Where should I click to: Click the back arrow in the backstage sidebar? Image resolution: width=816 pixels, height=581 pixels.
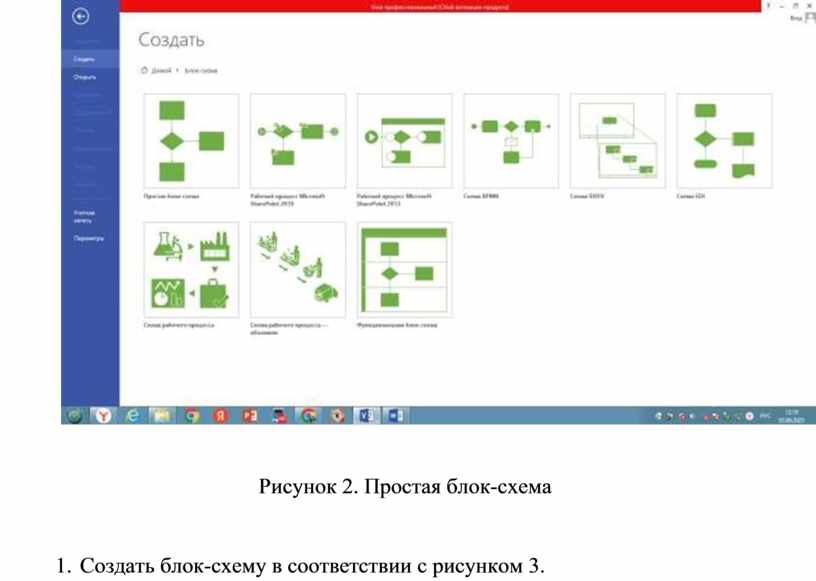[x=81, y=16]
